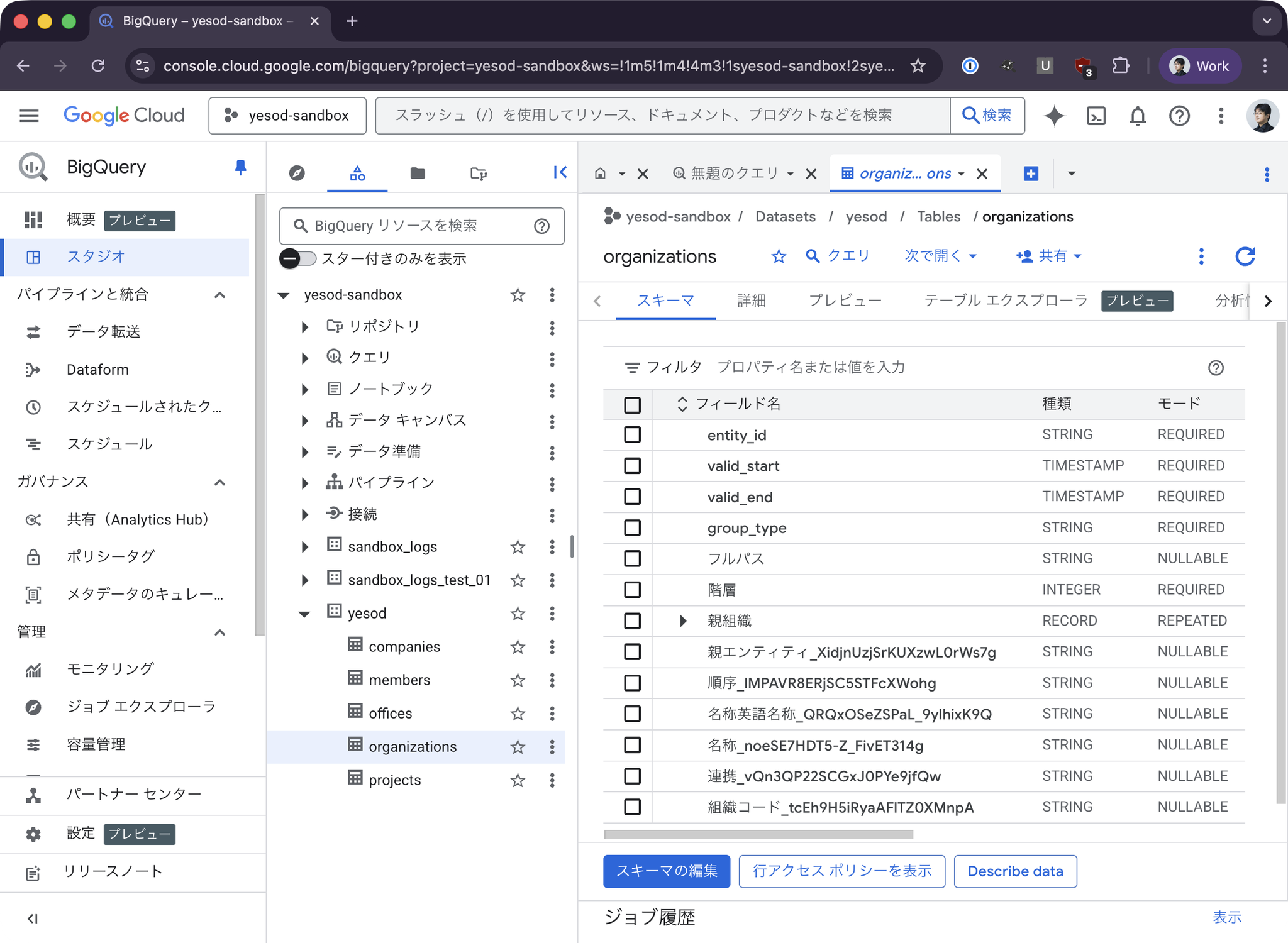Viewport: 1288px width, 943px height.
Task: Collapse the explorer panel icon
Action: pyautogui.click(x=560, y=172)
